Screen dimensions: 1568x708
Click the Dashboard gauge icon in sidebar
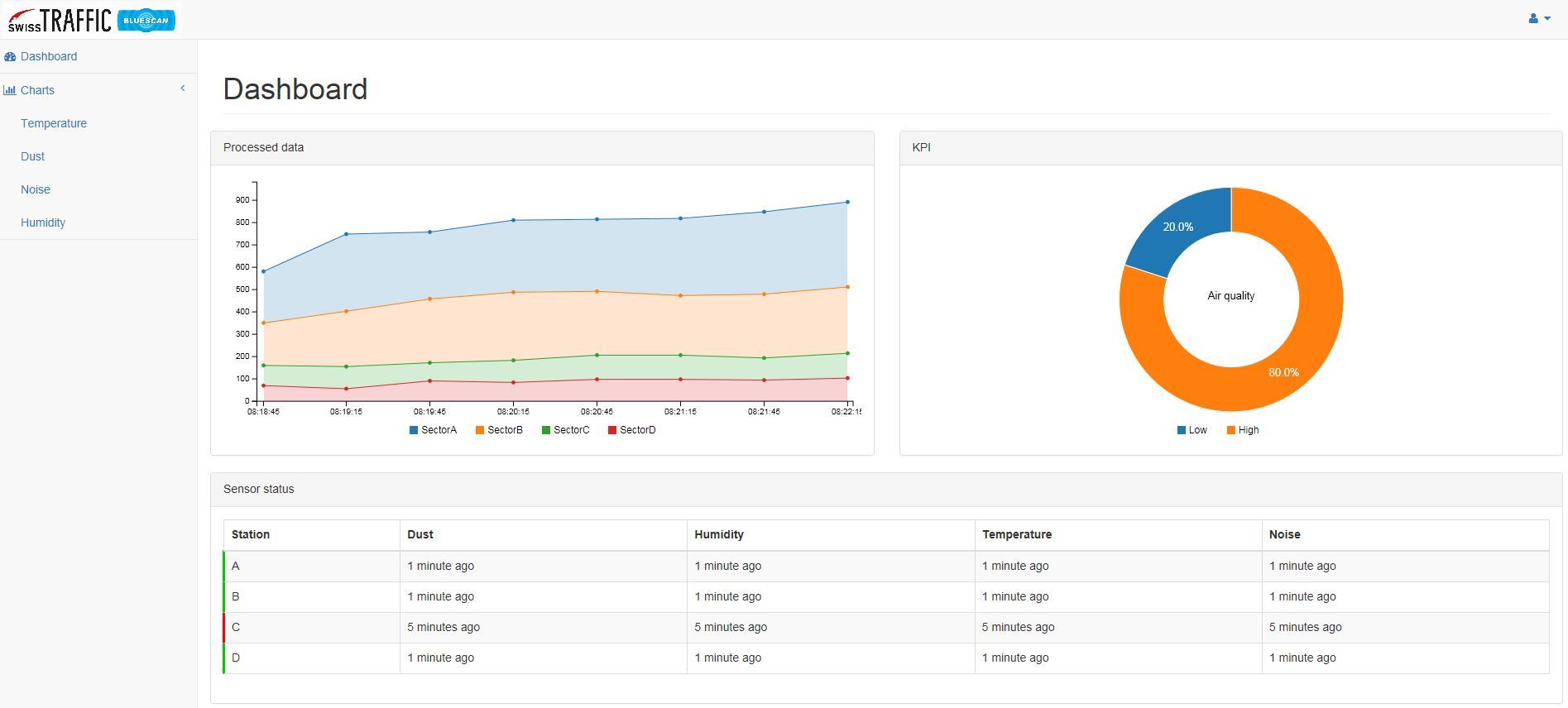pyautogui.click(x=10, y=57)
